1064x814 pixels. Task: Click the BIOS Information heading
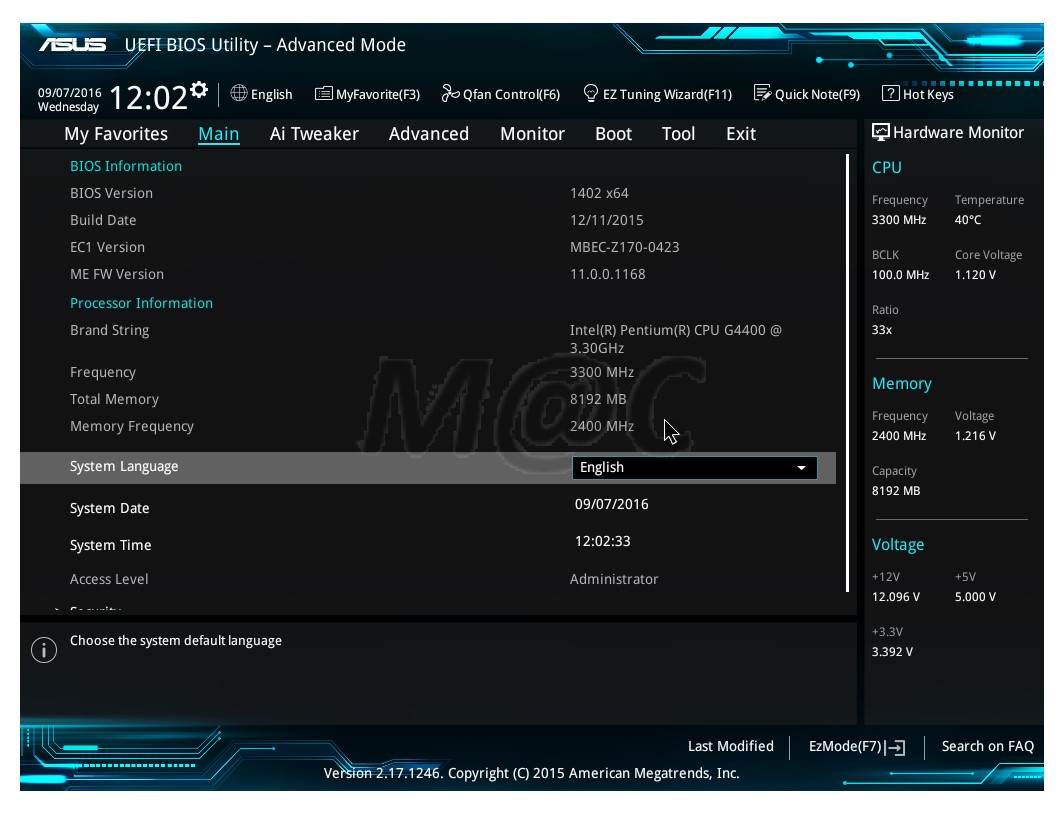[x=126, y=166]
